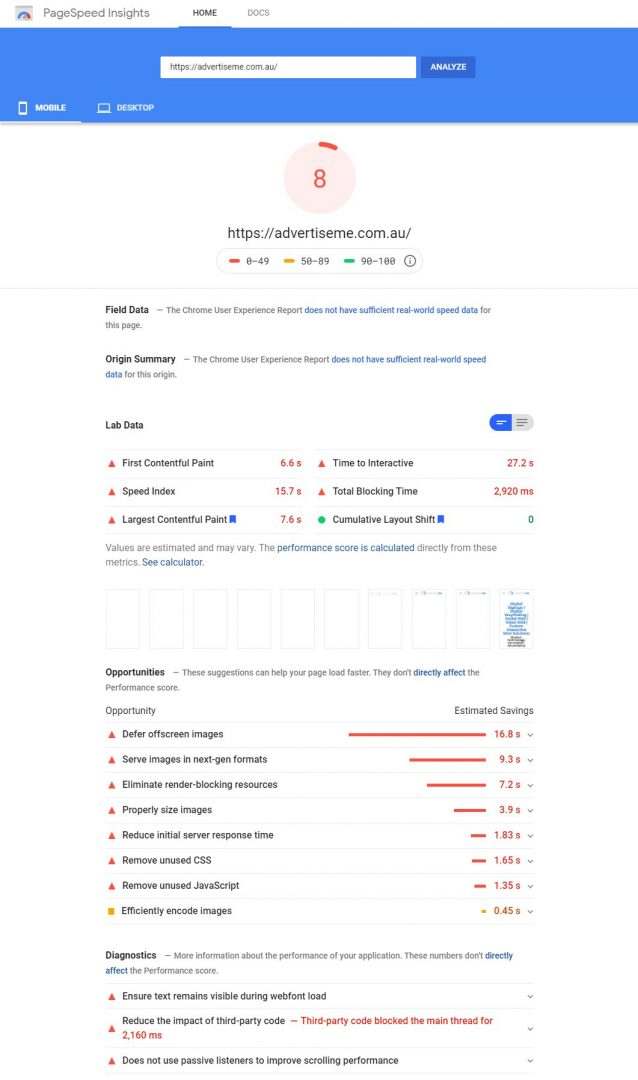Expand Remove unused CSS chevron
The width and height of the screenshot is (638, 1080).
530,861
